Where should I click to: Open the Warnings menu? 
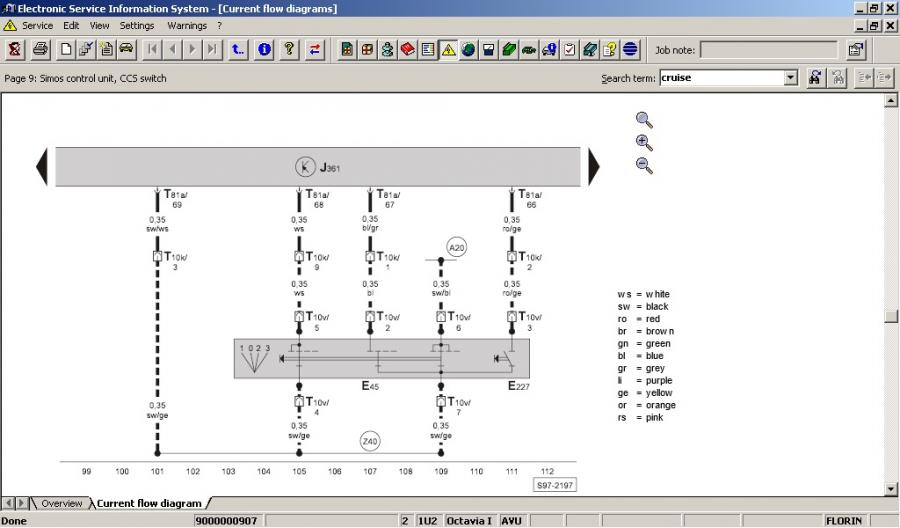click(187, 25)
